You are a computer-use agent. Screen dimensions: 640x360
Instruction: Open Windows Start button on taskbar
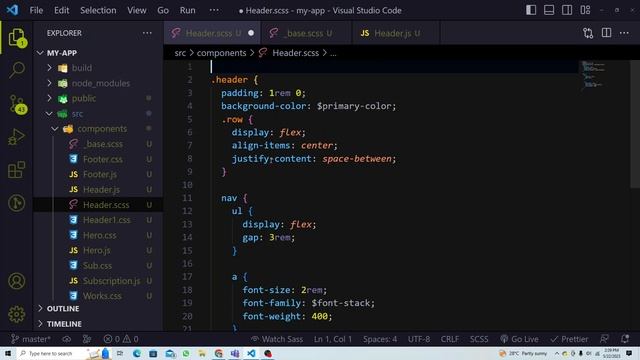7,353
